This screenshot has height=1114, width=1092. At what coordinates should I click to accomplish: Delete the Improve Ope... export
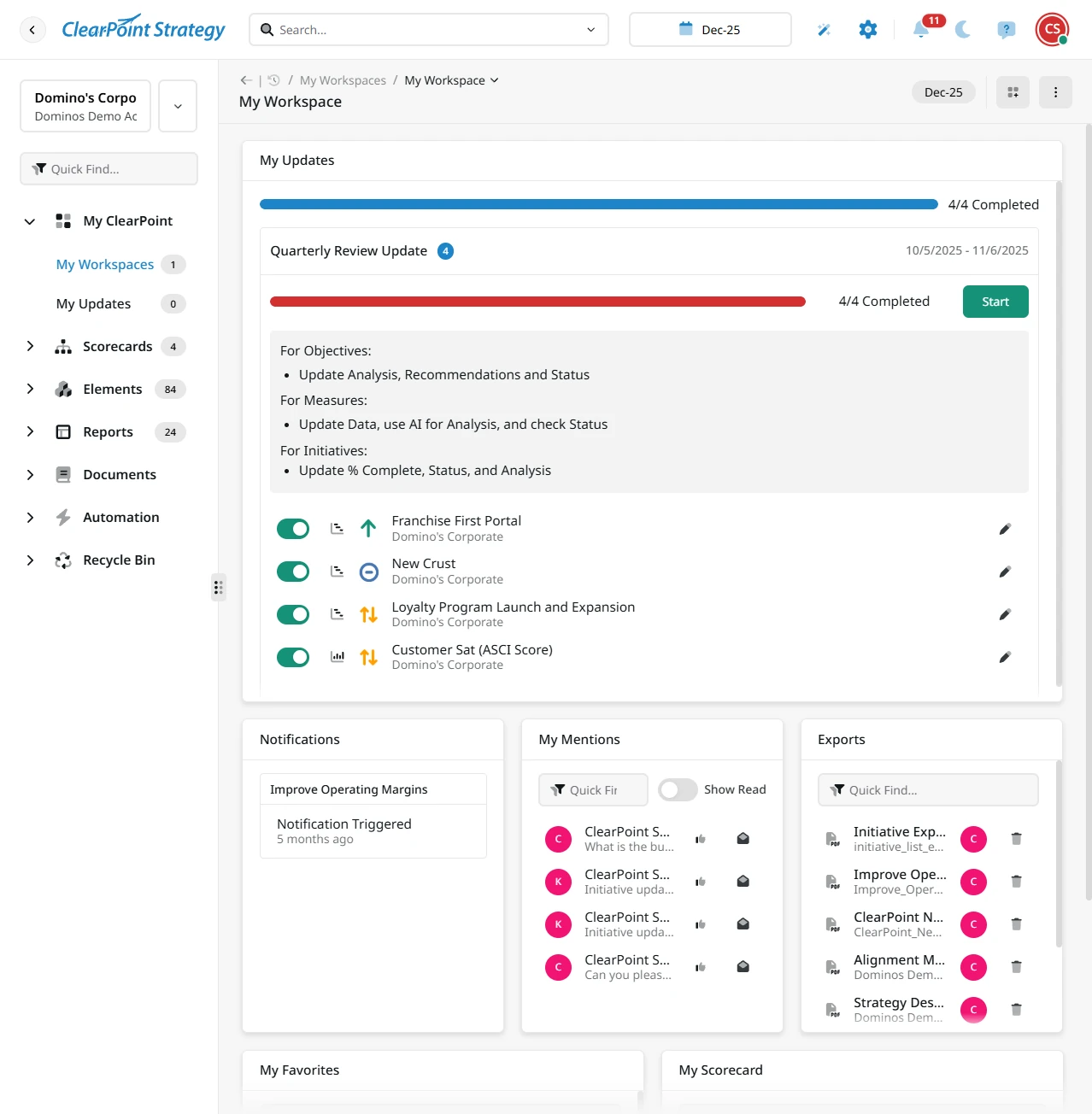pos(1016,882)
